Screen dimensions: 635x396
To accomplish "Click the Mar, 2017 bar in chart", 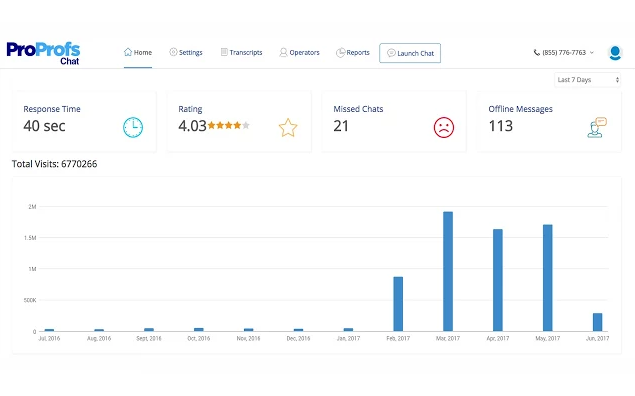I will 448,271.
